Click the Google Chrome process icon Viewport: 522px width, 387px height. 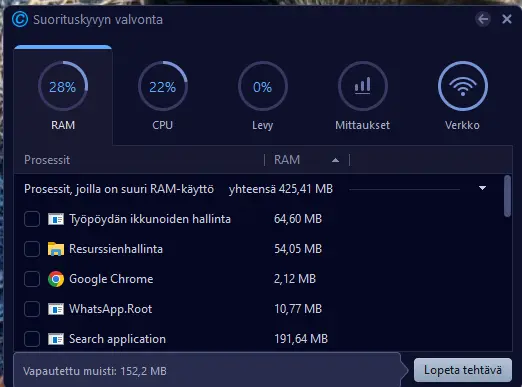click(x=56, y=279)
